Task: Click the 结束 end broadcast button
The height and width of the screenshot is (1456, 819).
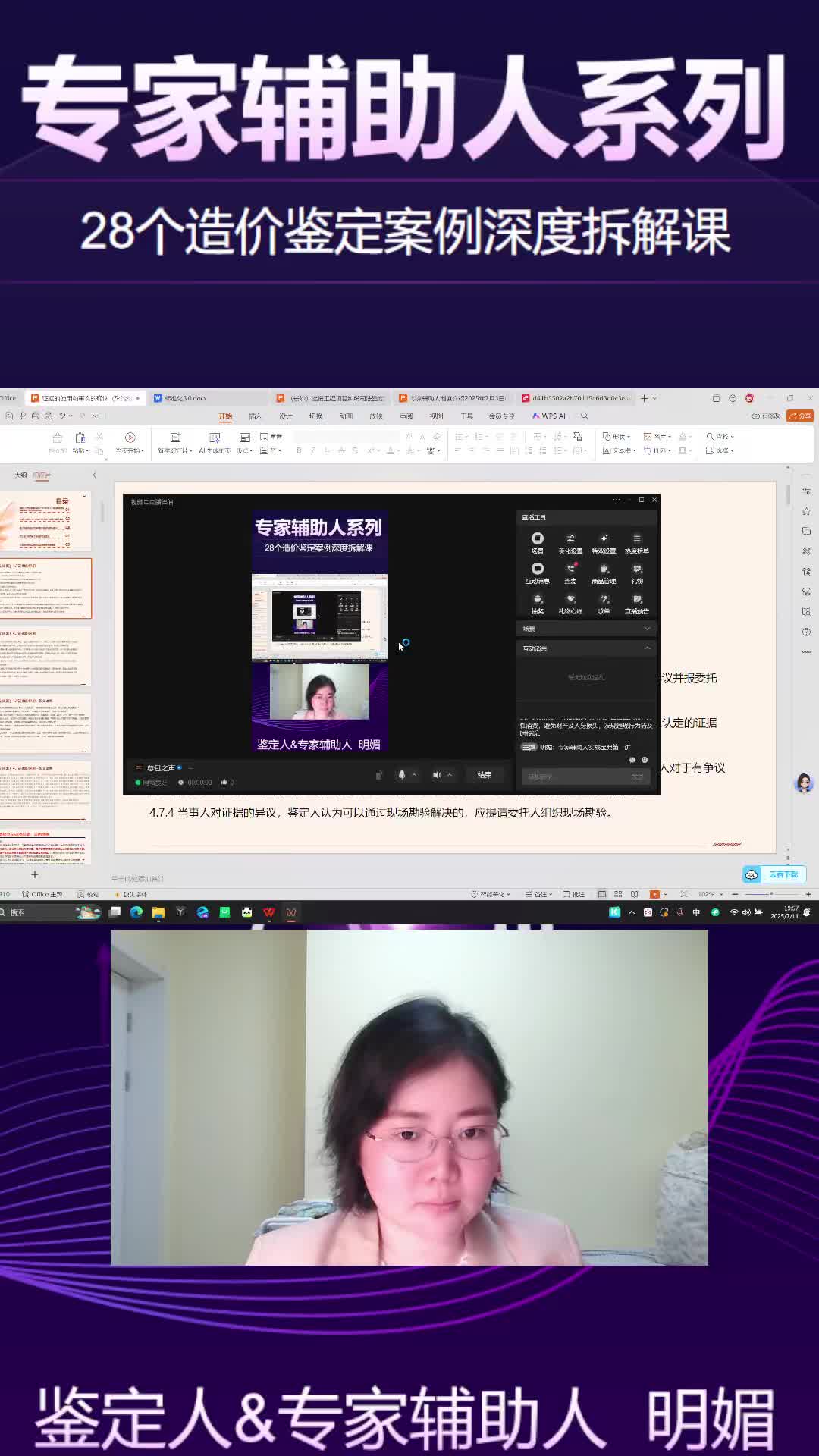Action: pos(485,774)
